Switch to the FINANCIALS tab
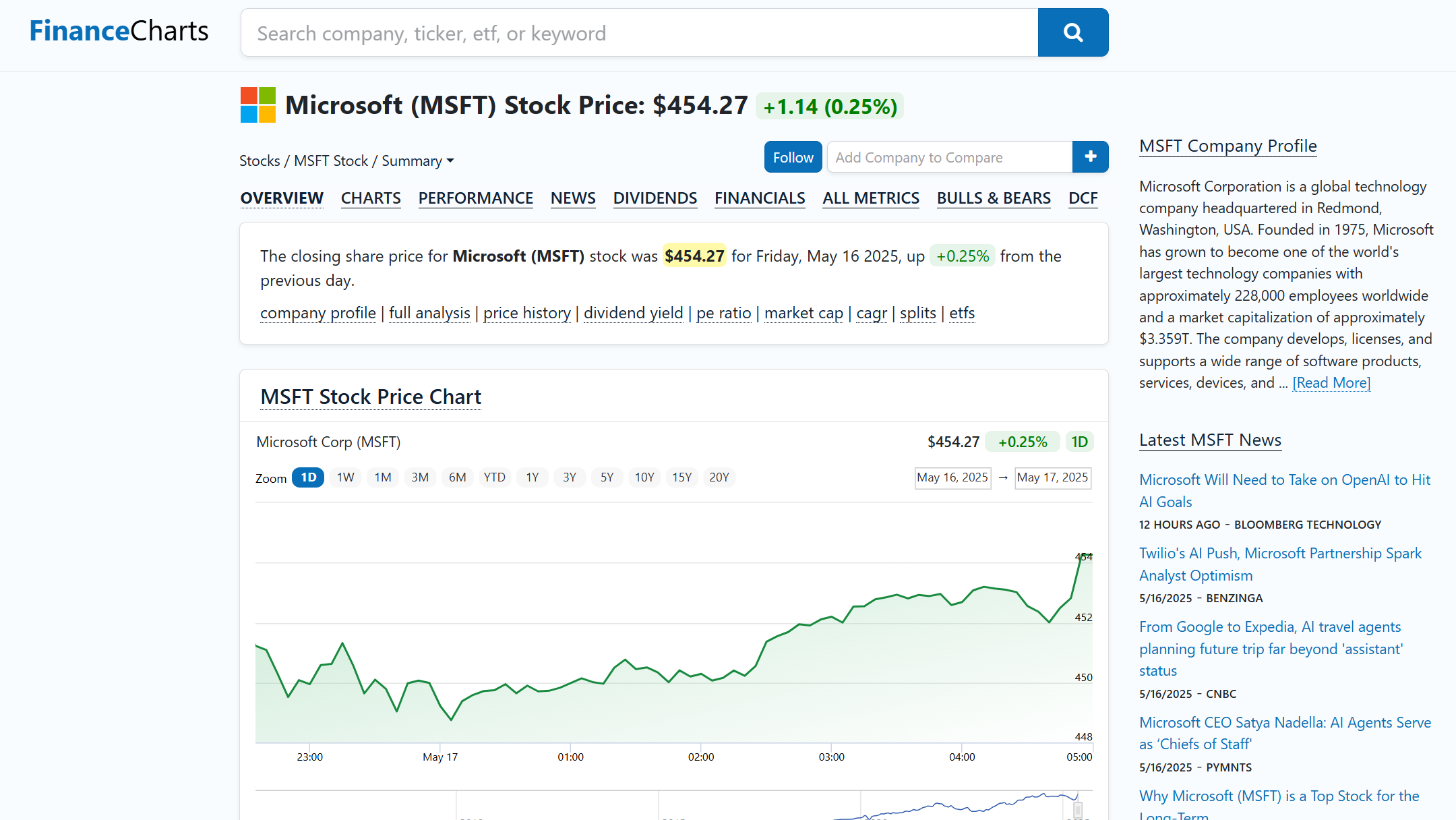 tap(760, 198)
